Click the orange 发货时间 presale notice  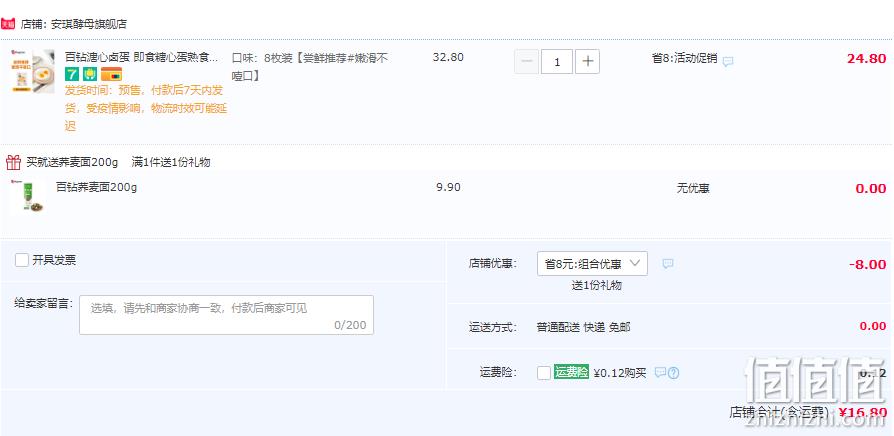pos(146,108)
